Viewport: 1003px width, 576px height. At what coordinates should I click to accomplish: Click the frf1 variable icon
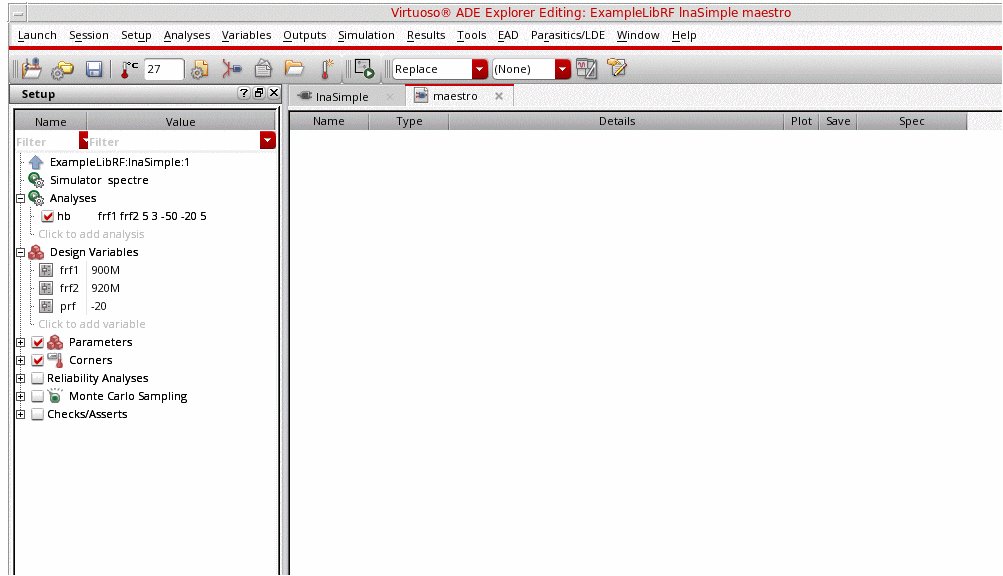(46, 270)
